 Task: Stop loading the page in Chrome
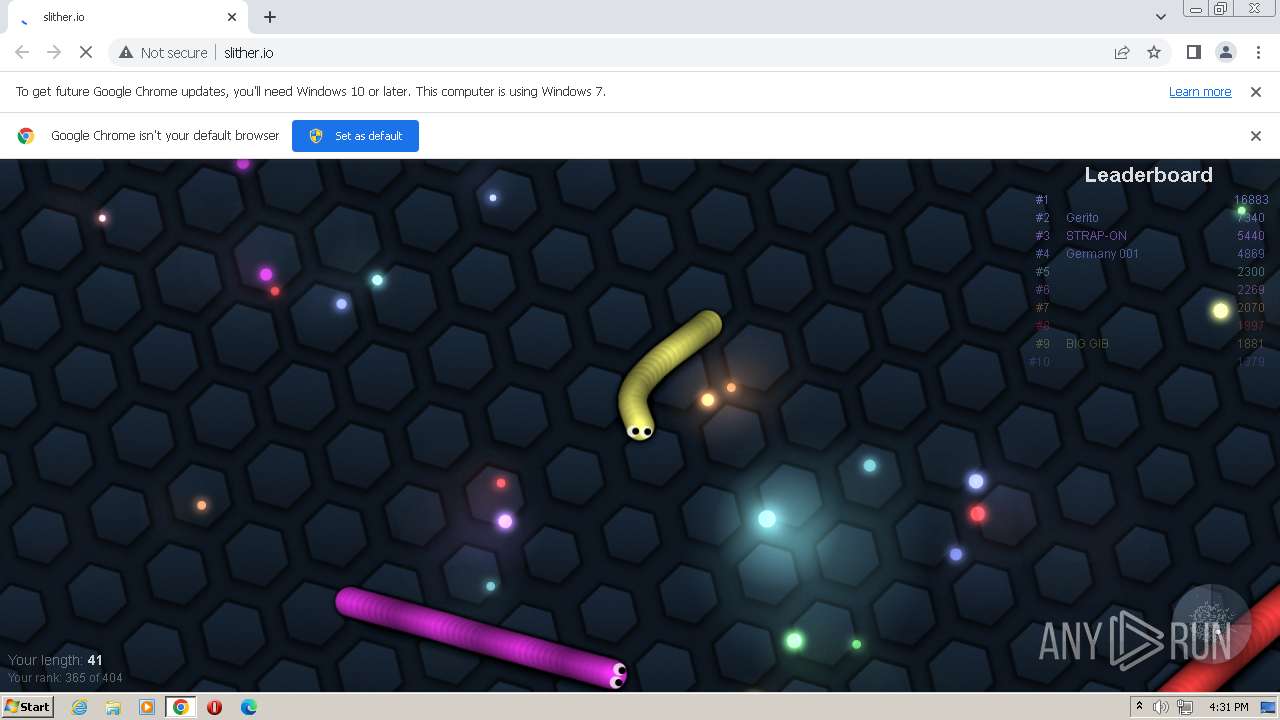point(86,52)
